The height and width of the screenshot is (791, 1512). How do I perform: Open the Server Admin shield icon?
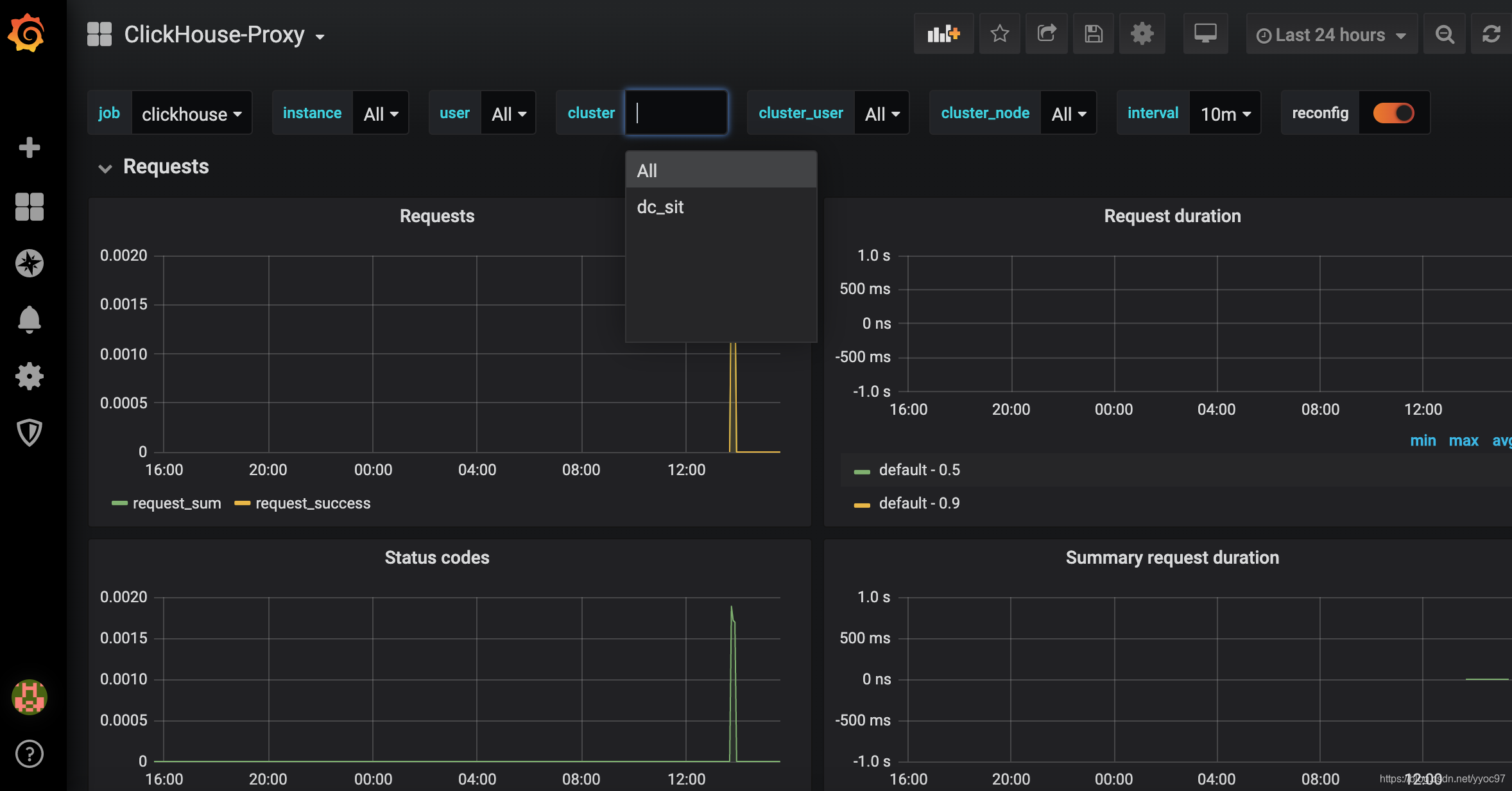point(30,433)
